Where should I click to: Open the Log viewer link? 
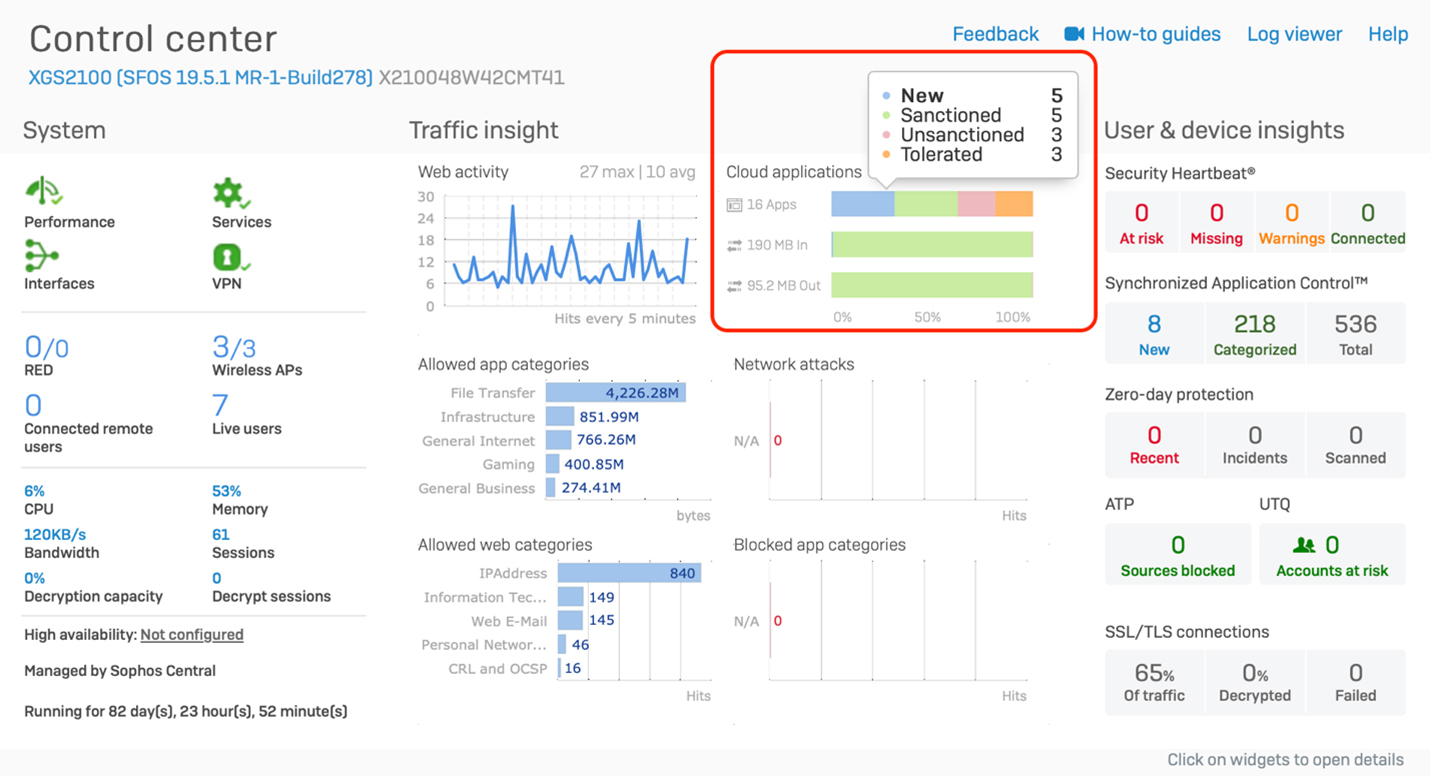[1294, 34]
